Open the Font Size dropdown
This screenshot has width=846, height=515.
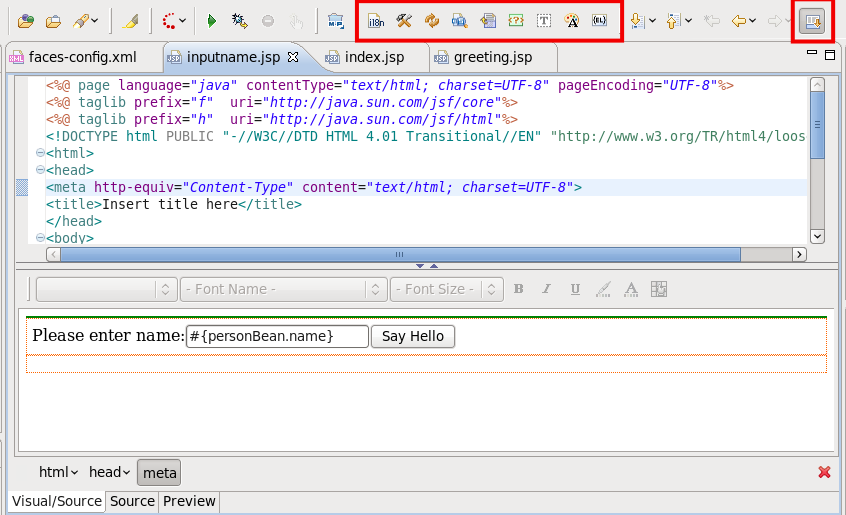pyautogui.click(x=447, y=289)
